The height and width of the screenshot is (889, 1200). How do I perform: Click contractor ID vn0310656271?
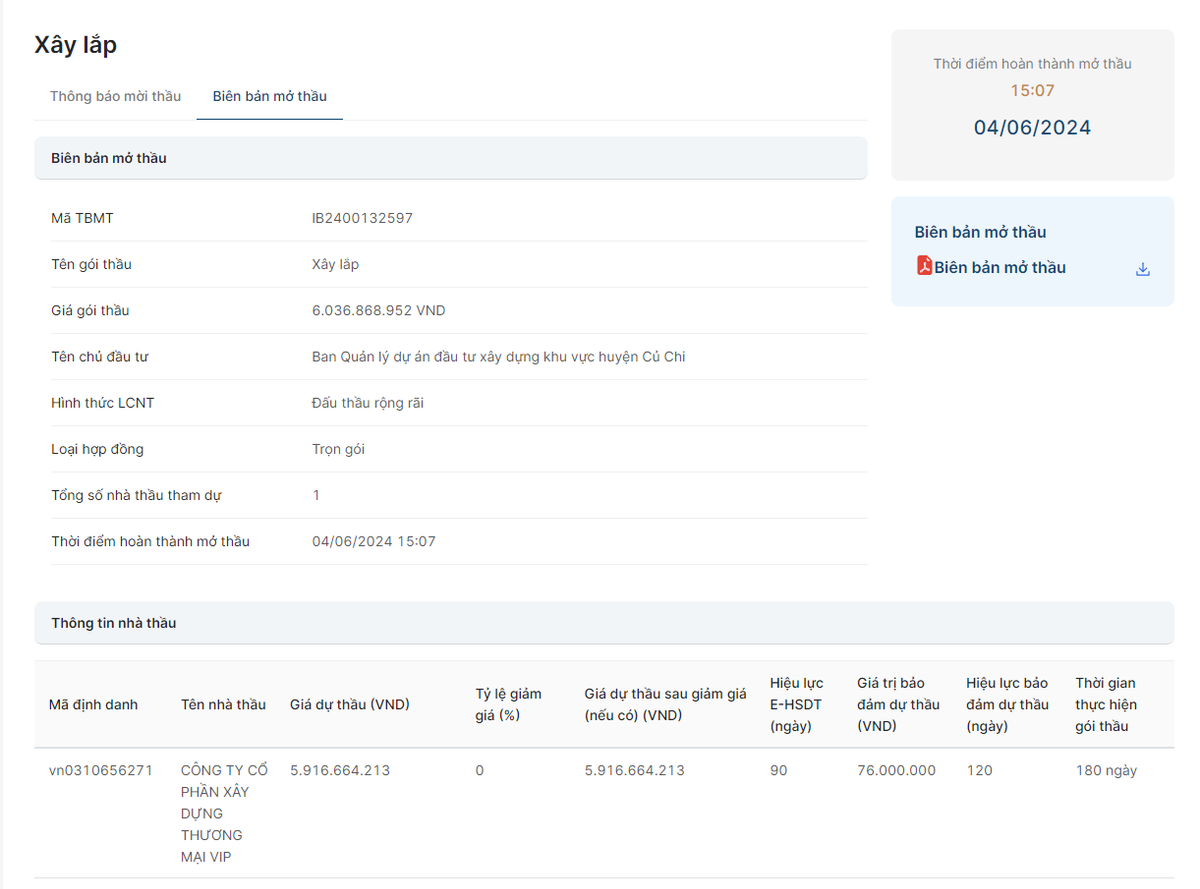[101, 770]
